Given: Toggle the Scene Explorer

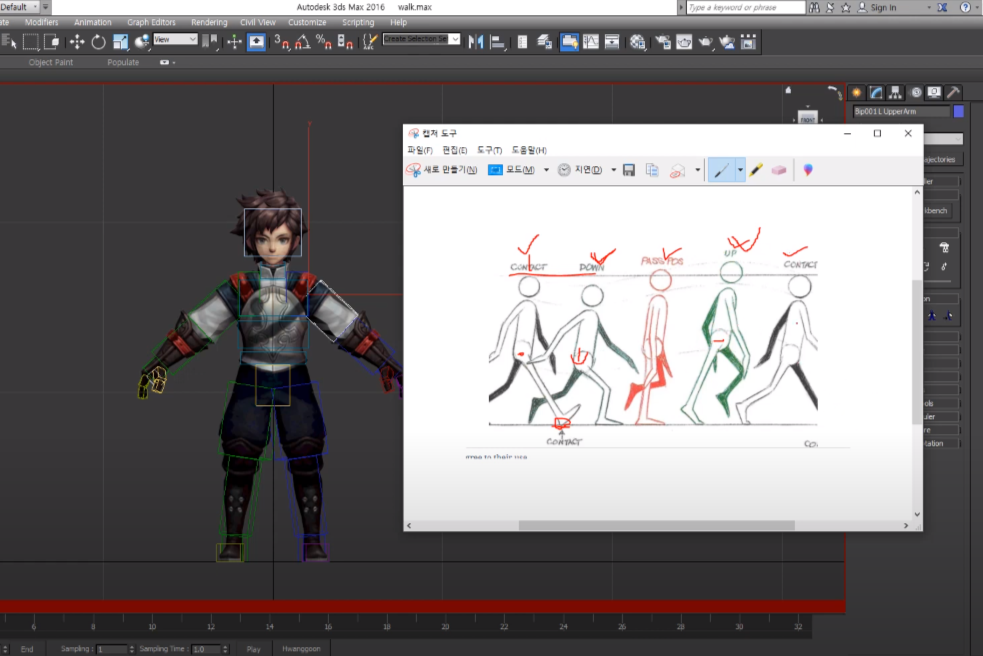Looking at the screenshot, I should point(522,42).
